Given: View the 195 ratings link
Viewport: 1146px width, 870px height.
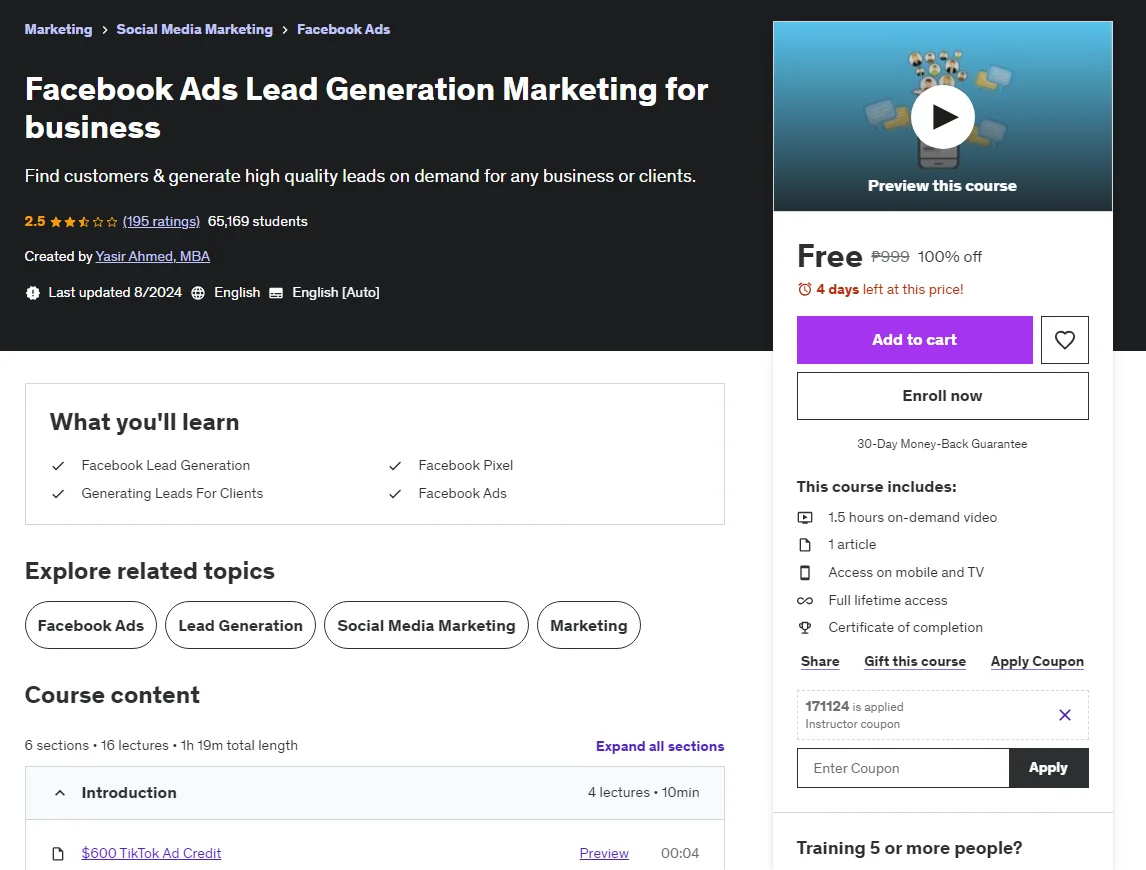Looking at the screenshot, I should 161,222.
